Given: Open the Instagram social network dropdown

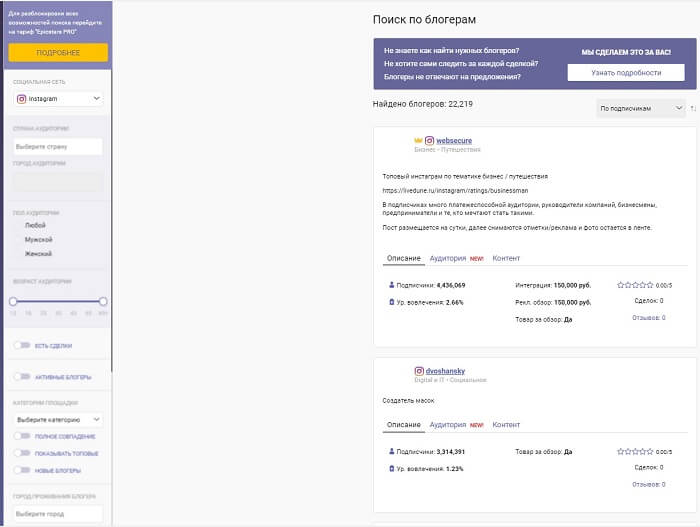Looking at the screenshot, I should point(58,99).
